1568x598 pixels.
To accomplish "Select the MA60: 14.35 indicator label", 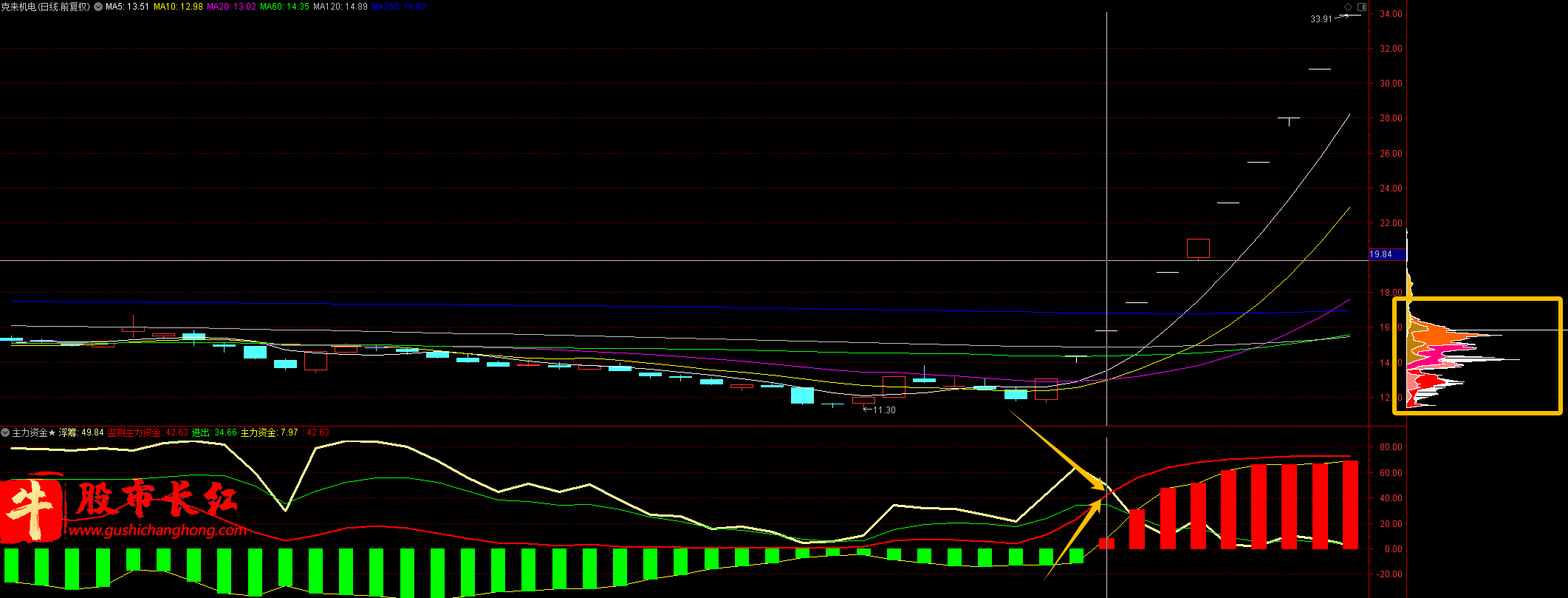I will [x=284, y=7].
